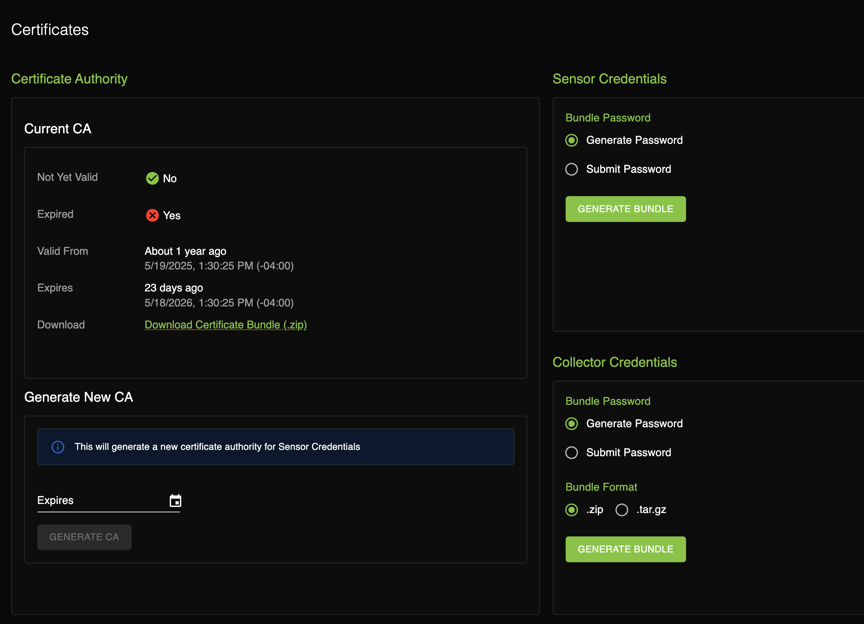
Task: Generate the Sensor Credentials bundle
Action: coord(625,209)
